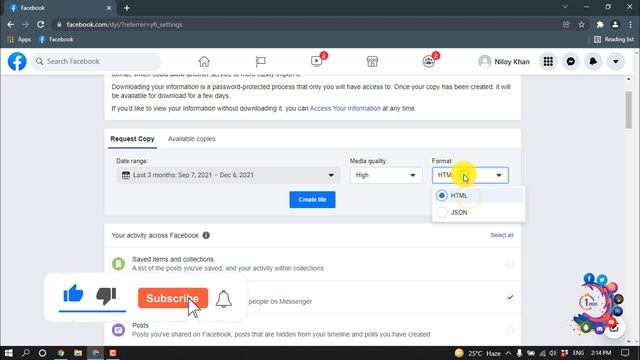Image resolution: width=640 pixels, height=360 pixels.
Task: Reload the page
Action: pos(40,24)
